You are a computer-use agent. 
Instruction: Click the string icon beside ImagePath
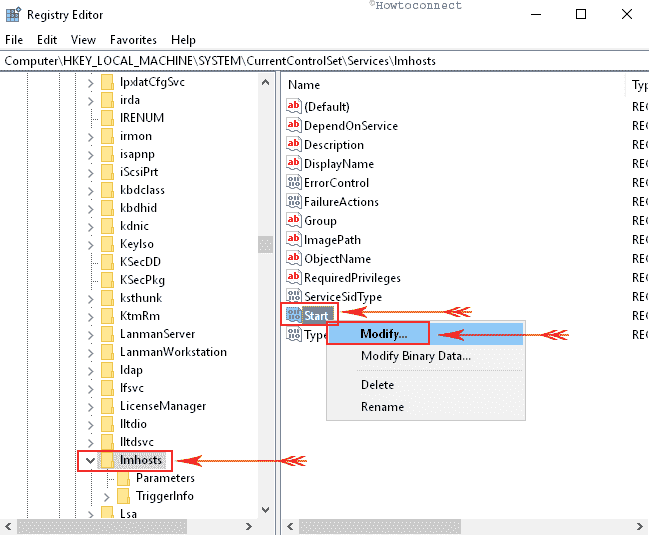pyautogui.click(x=293, y=240)
